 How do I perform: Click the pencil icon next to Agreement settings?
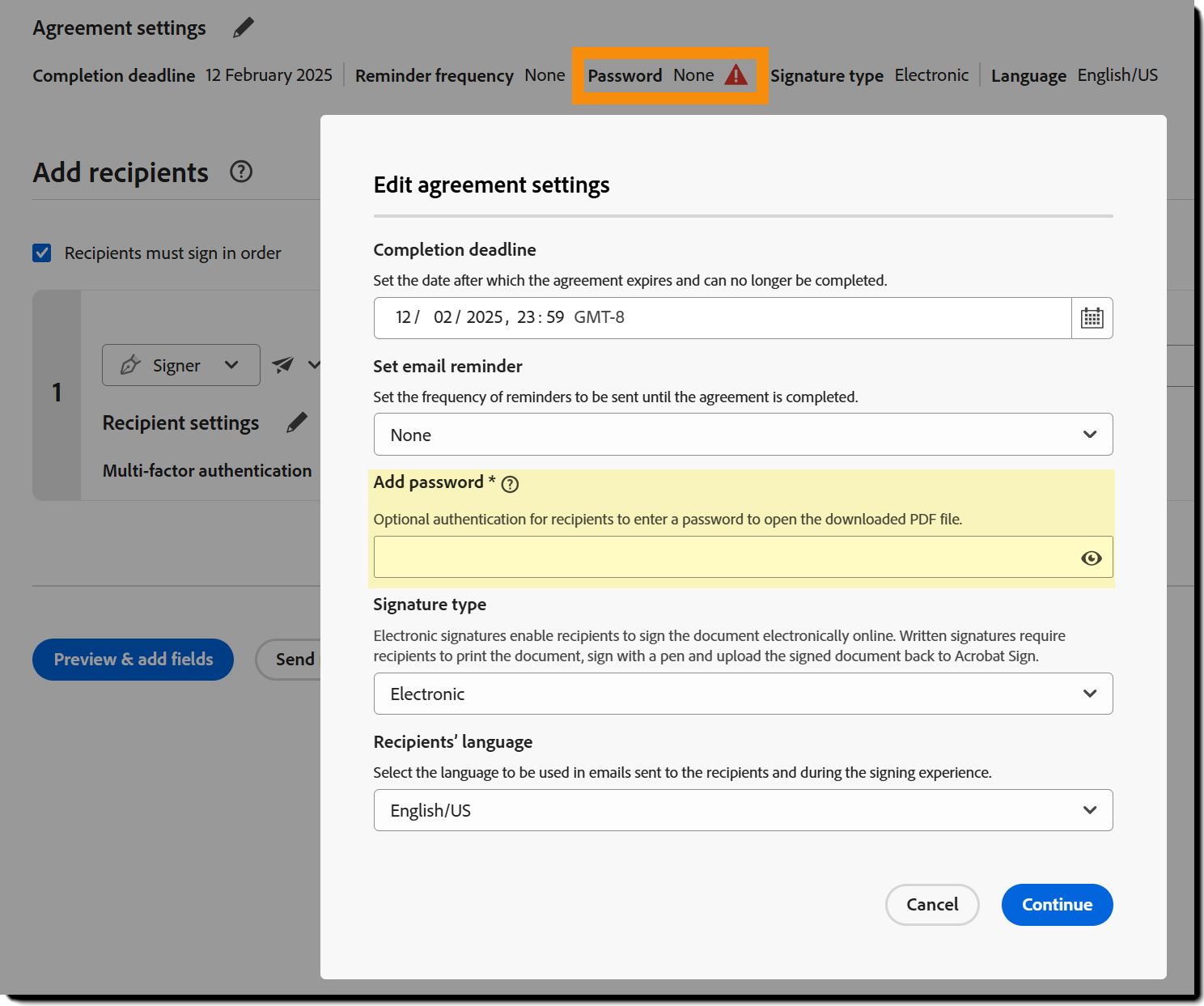(x=243, y=27)
